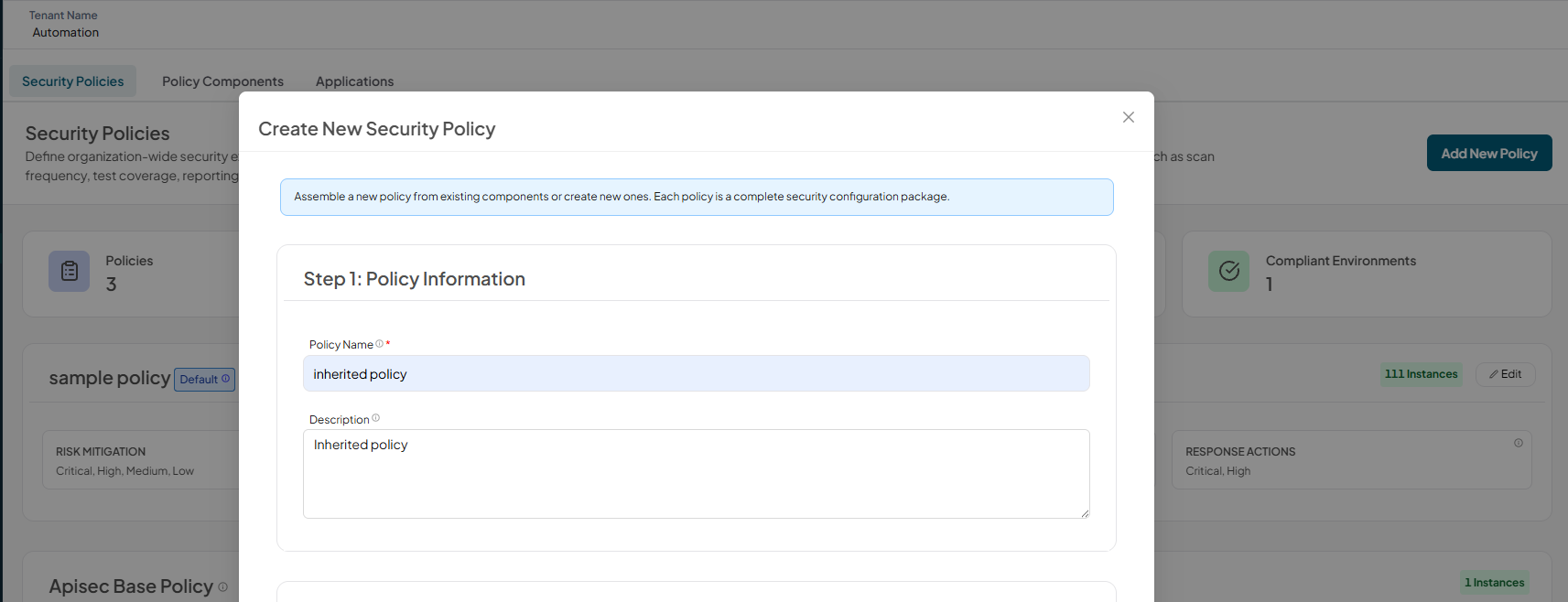Click the Automation tenant name
Viewport: 1568px width, 602px height.
click(66, 32)
